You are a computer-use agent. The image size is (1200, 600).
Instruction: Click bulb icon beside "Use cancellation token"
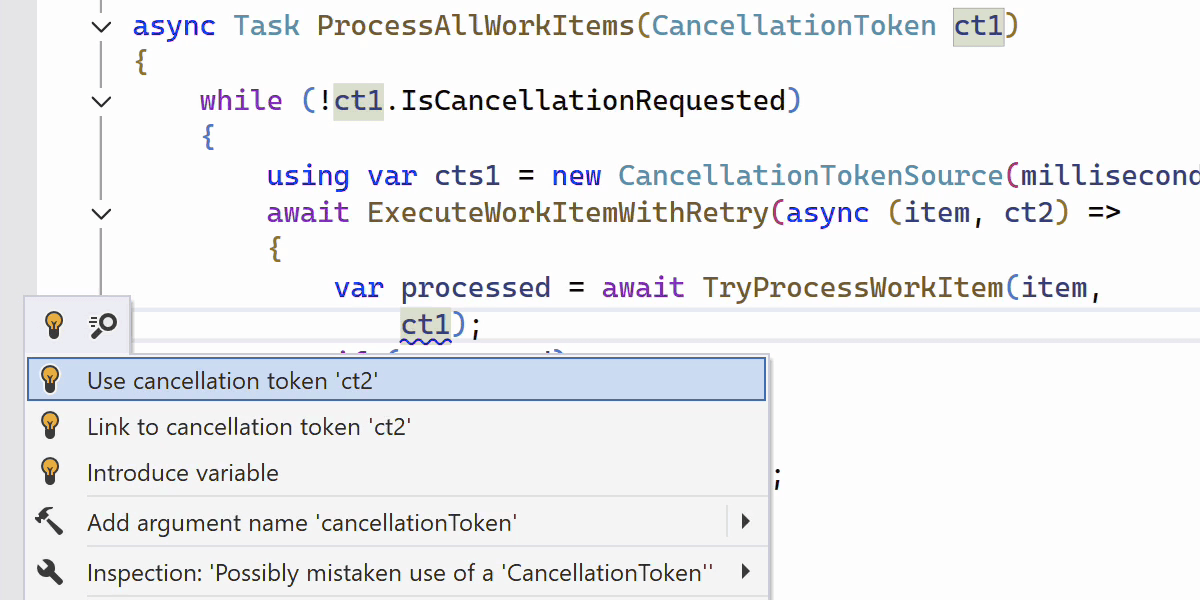[50, 380]
